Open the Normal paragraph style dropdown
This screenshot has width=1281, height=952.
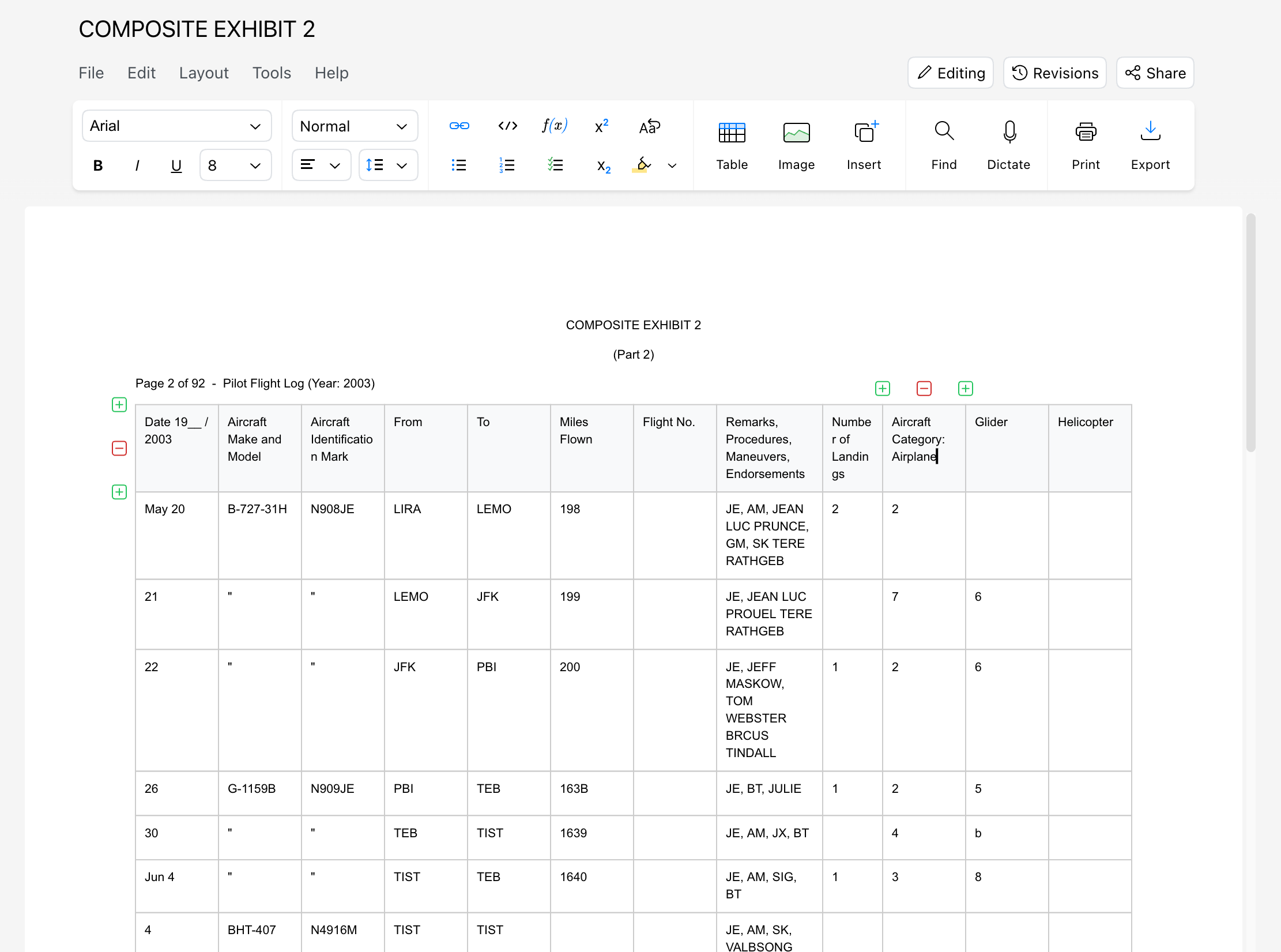pos(355,126)
